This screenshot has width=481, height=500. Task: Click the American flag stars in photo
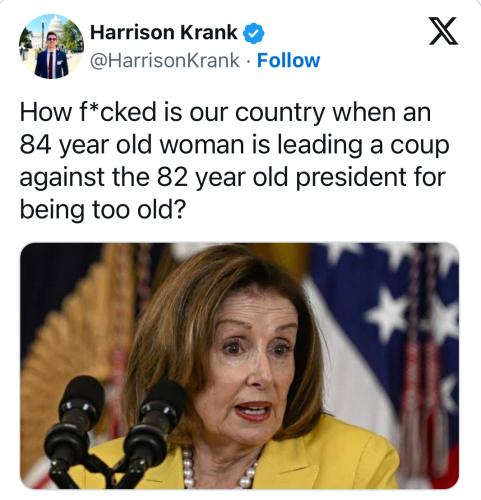tap(400, 307)
